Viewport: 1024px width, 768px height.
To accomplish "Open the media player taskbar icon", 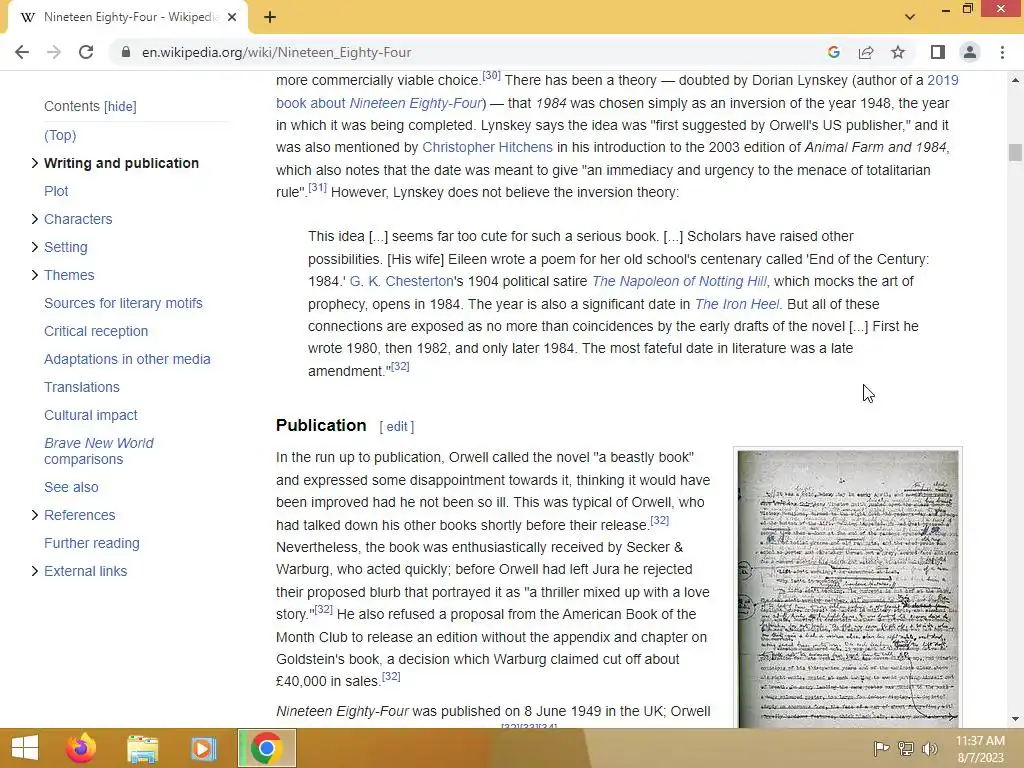I will coord(203,748).
